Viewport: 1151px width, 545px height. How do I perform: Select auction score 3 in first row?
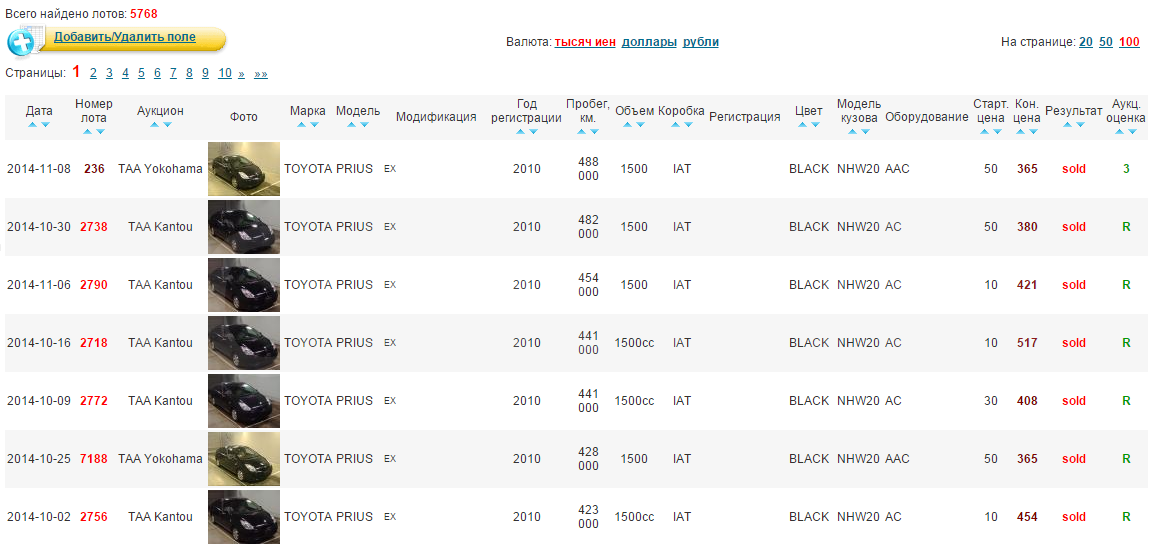[1126, 169]
